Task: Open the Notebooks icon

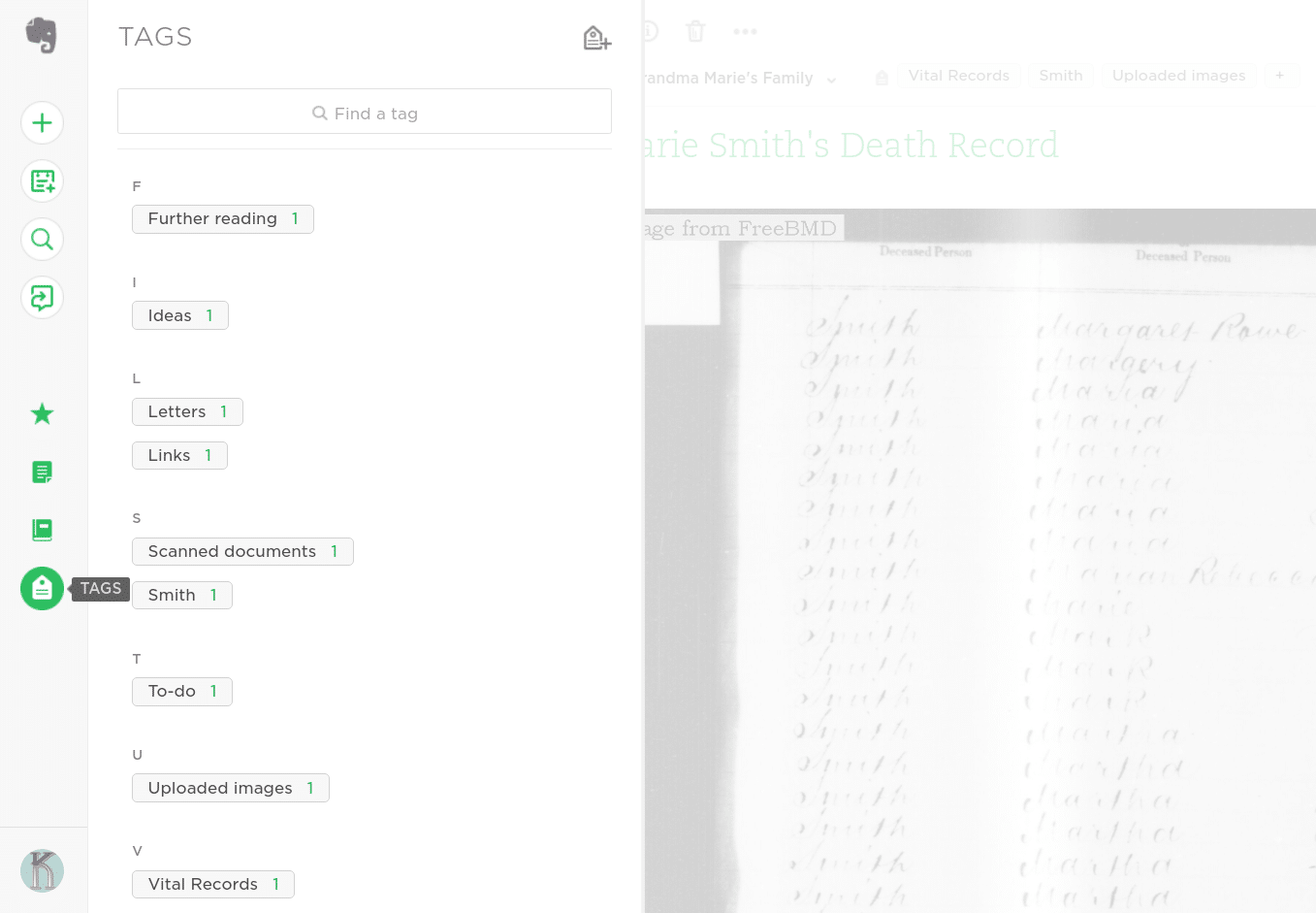Action: [x=42, y=530]
